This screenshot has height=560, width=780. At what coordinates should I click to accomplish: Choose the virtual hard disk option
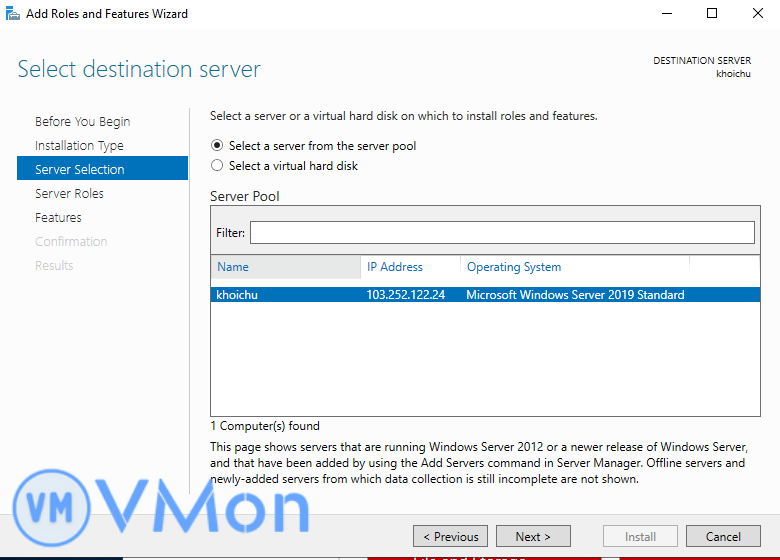pyautogui.click(x=217, y=166)
